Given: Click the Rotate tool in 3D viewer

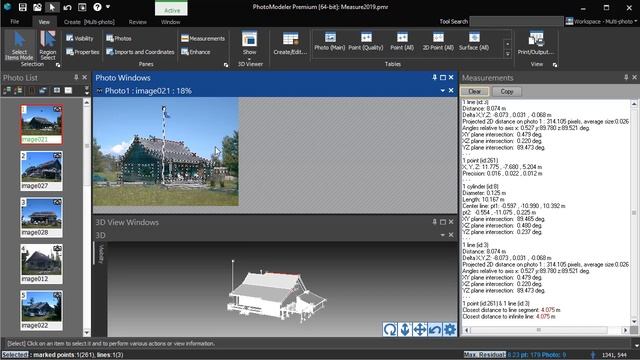Looking at the screenshot, I should click(390, 329).
